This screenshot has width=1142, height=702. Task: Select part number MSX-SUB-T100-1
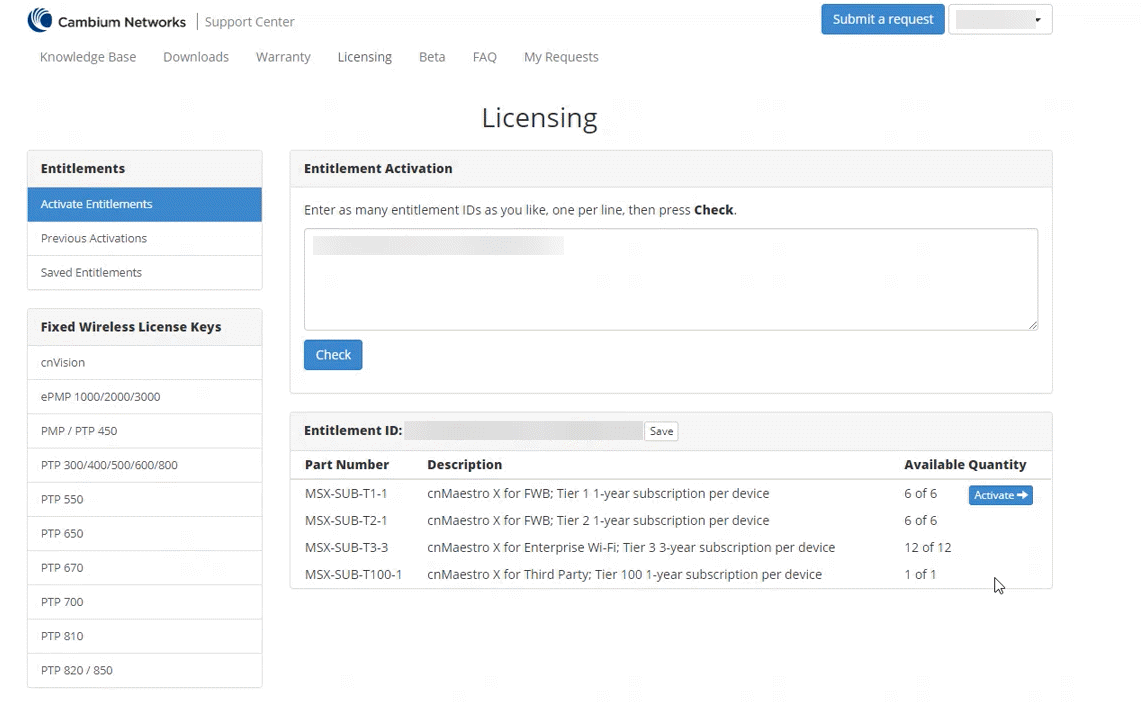(353, 575)
